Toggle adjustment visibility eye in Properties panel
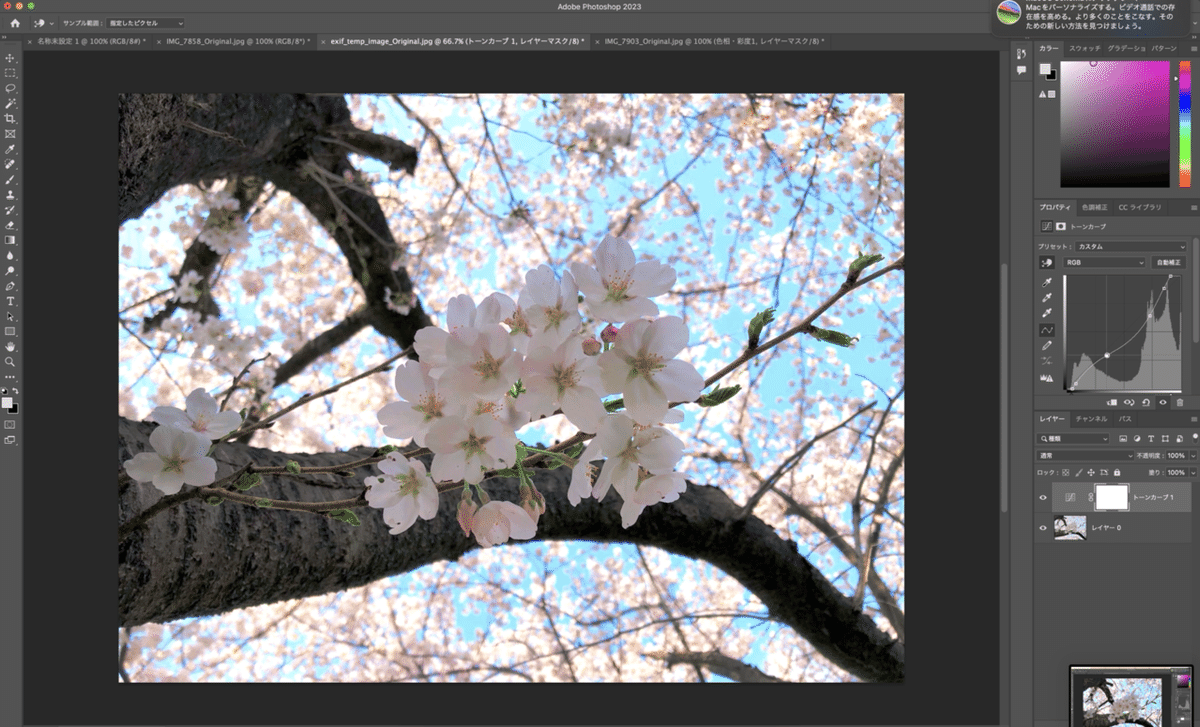The width and height of the screenshot is (1200, 727). tap(1163, 402)
